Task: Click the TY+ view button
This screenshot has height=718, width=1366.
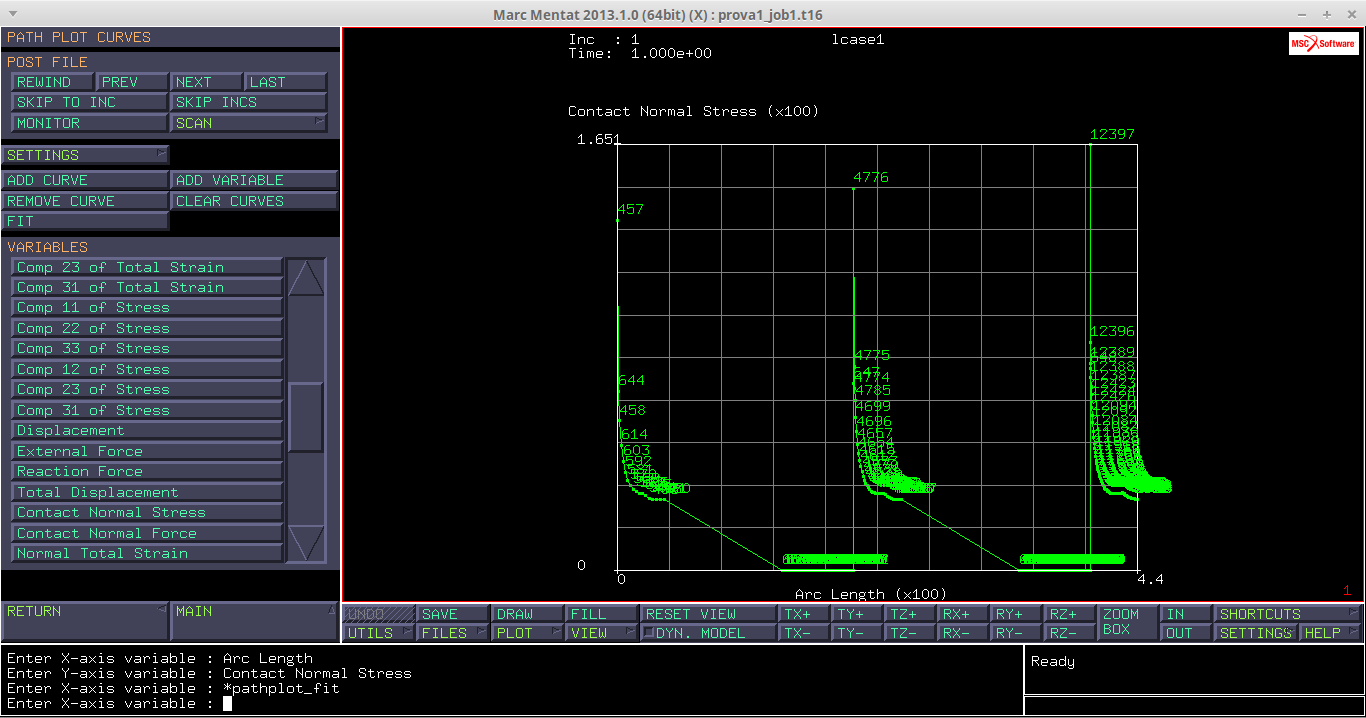Action: [x=857, y=614]
